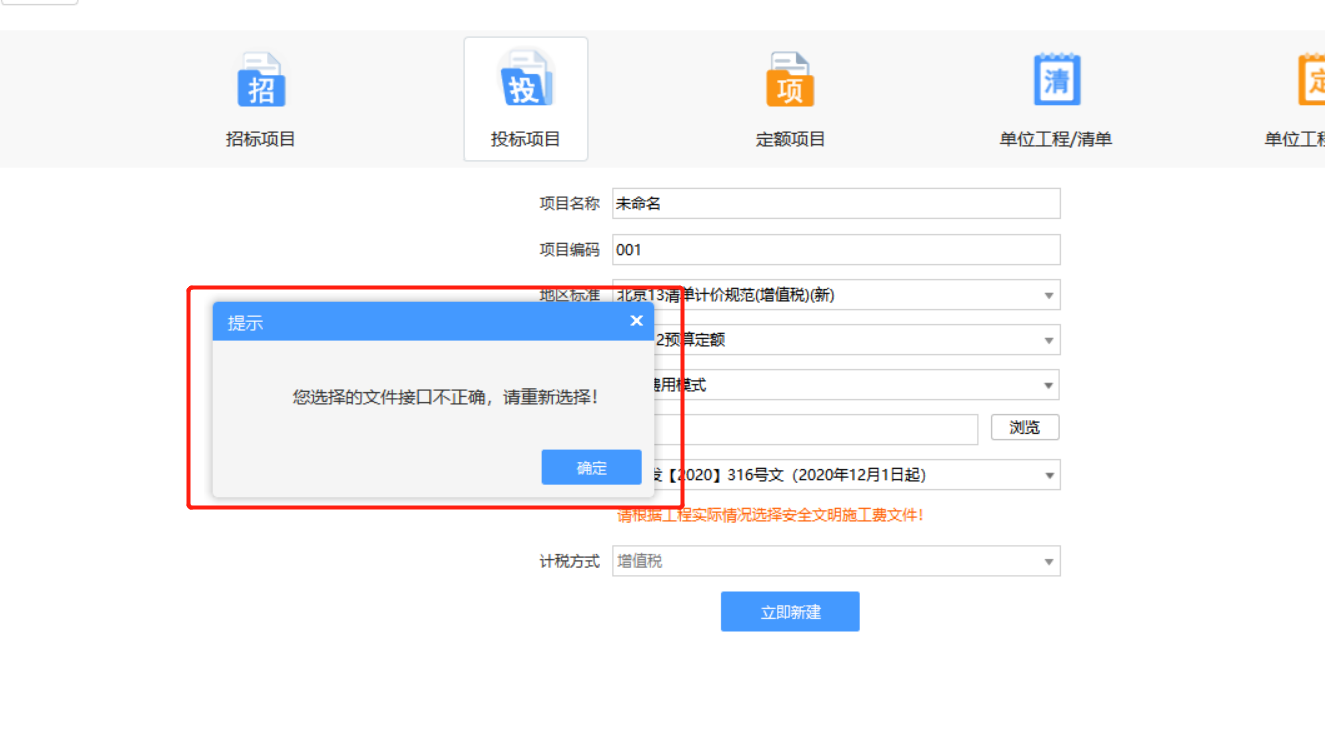Expand the 计税方式 dropdown
Viewport: 1325px width, 749px height.
1047,561
